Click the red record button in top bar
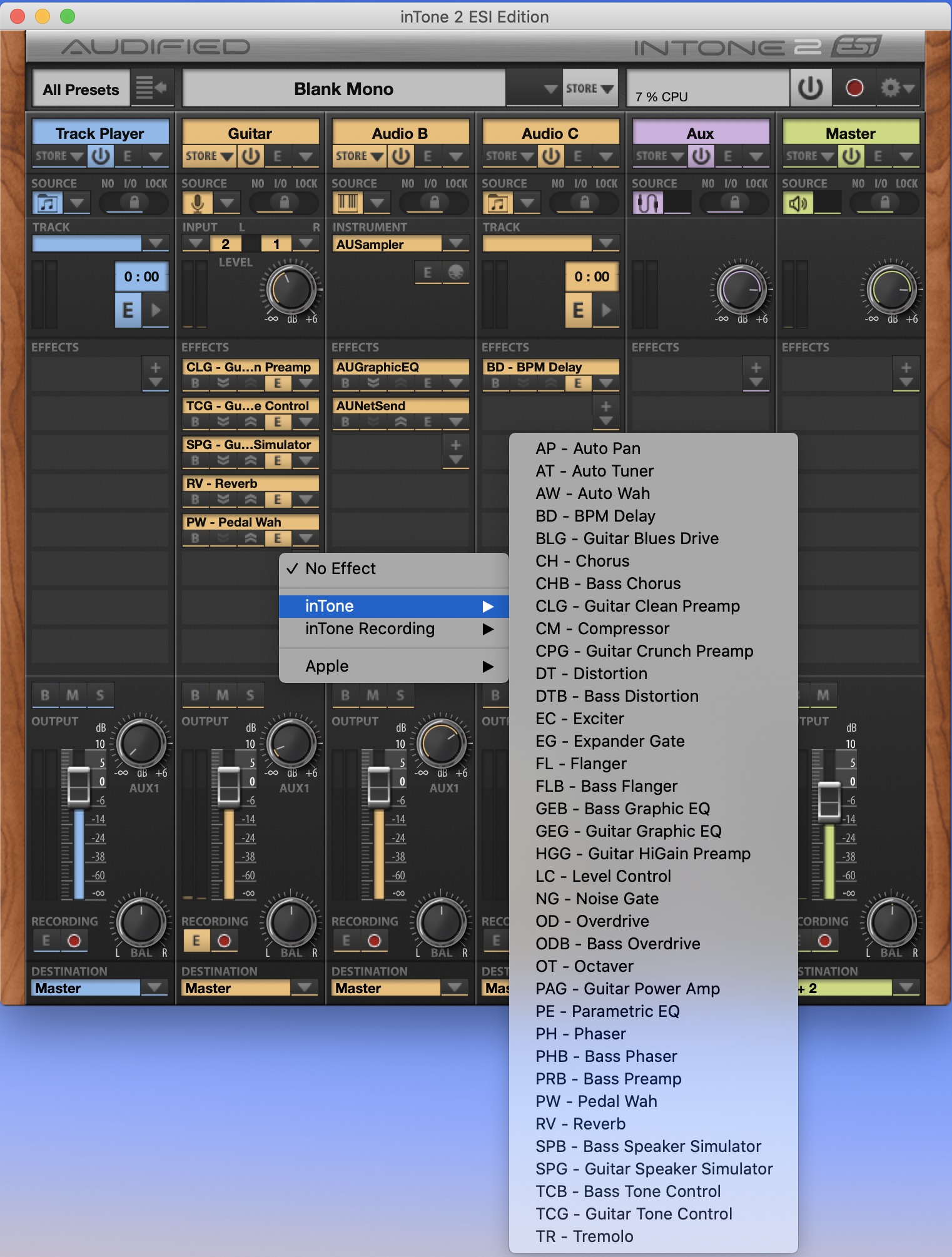952x1257 pixels. coord(854,88)
